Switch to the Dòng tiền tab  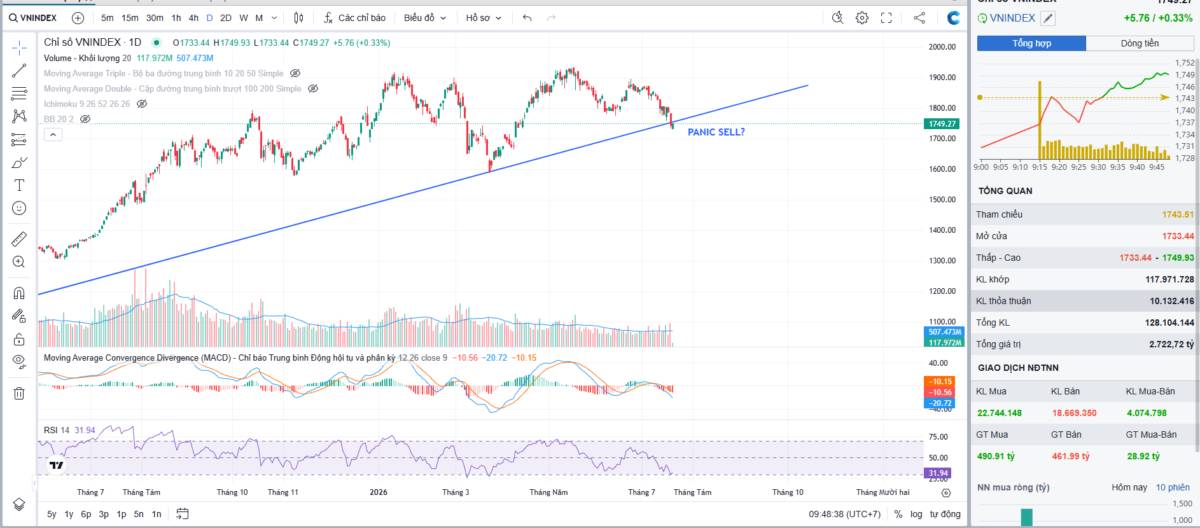(x=1140, y=43)
